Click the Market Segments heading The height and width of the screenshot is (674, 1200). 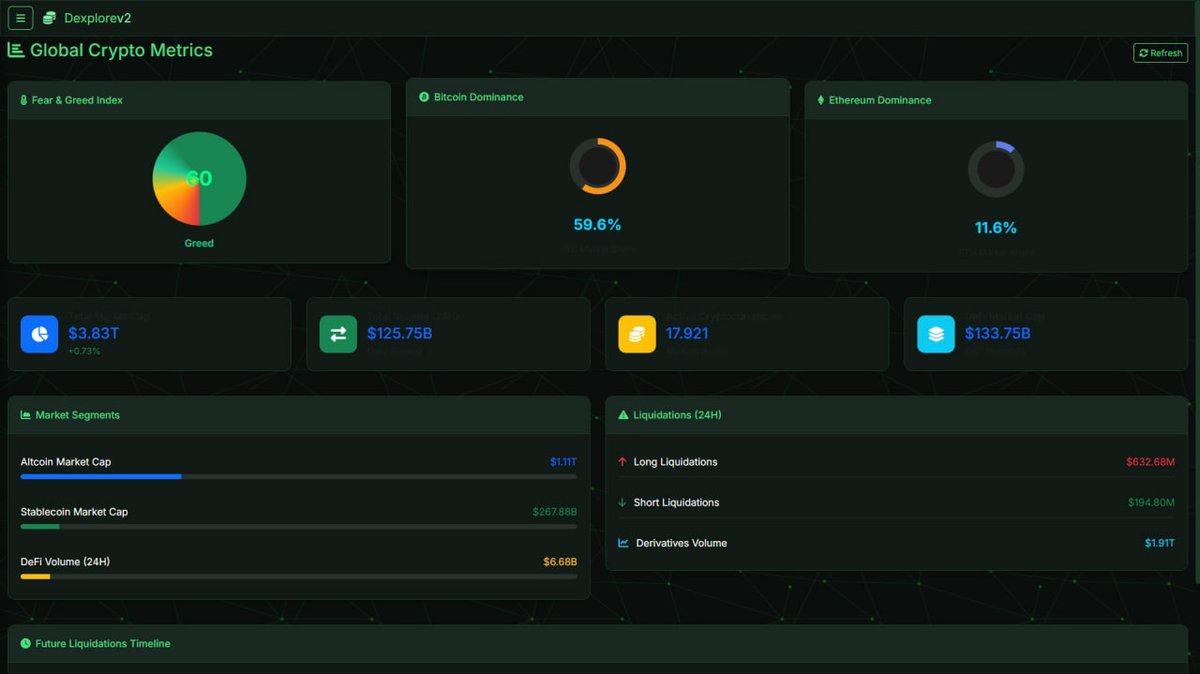click(77, 415)
